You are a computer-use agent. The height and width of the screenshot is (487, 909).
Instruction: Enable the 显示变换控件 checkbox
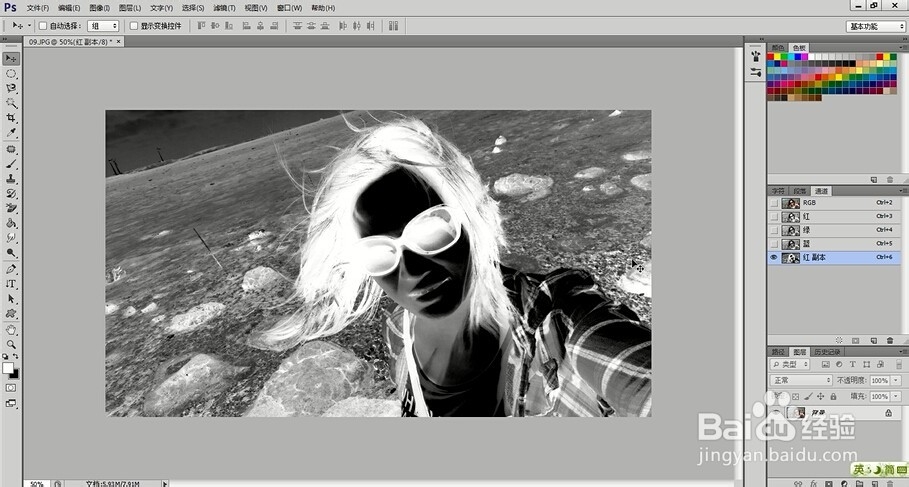coord(134,26)
